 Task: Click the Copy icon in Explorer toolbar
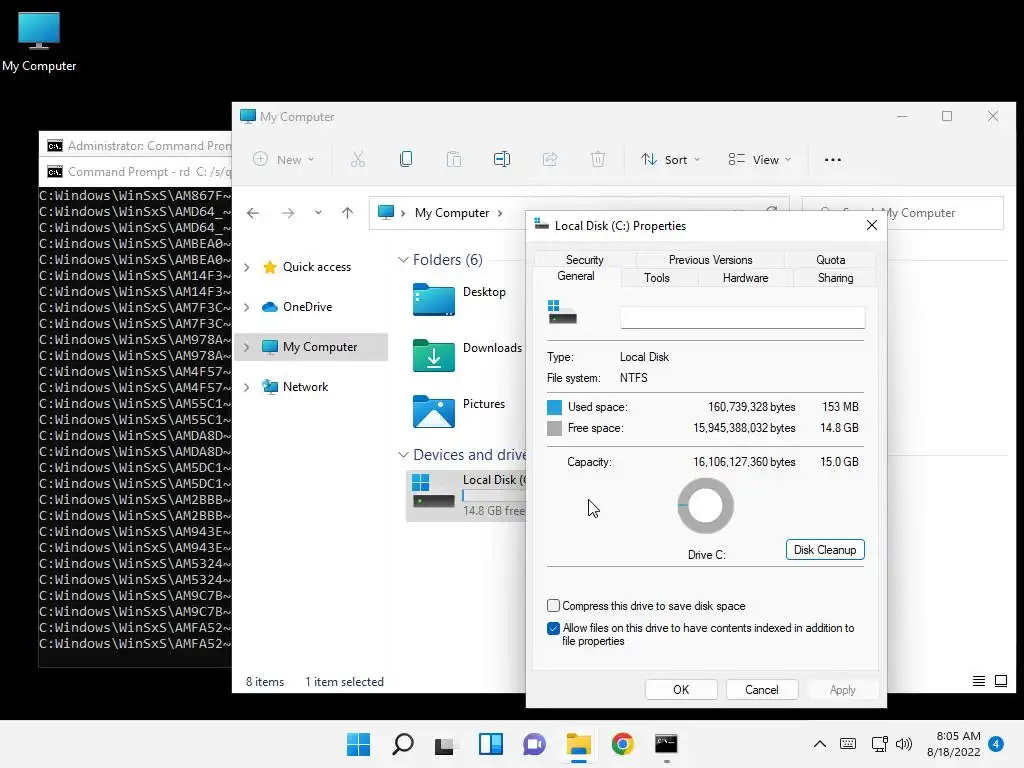click(x=406, y=159)
